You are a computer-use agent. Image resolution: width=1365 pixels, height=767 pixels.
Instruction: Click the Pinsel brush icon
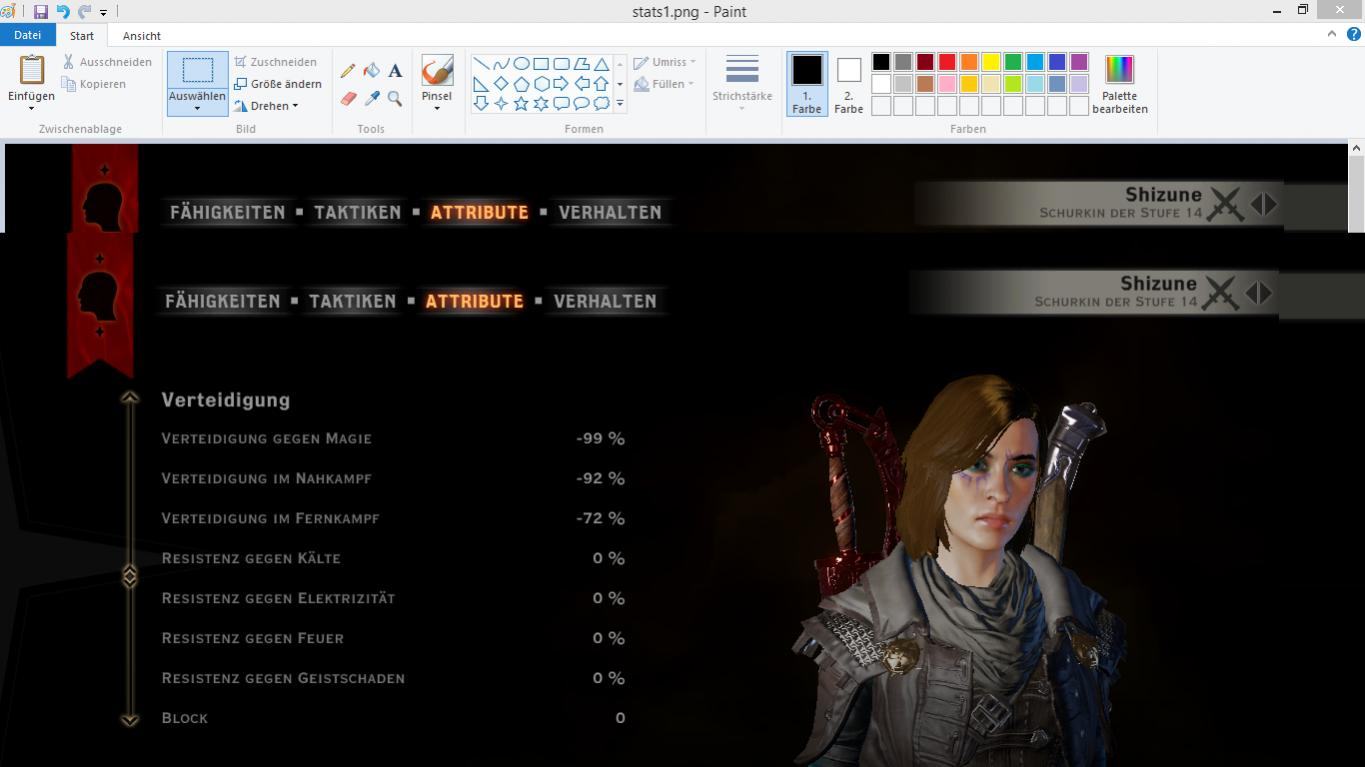click(x=437, y=71)
